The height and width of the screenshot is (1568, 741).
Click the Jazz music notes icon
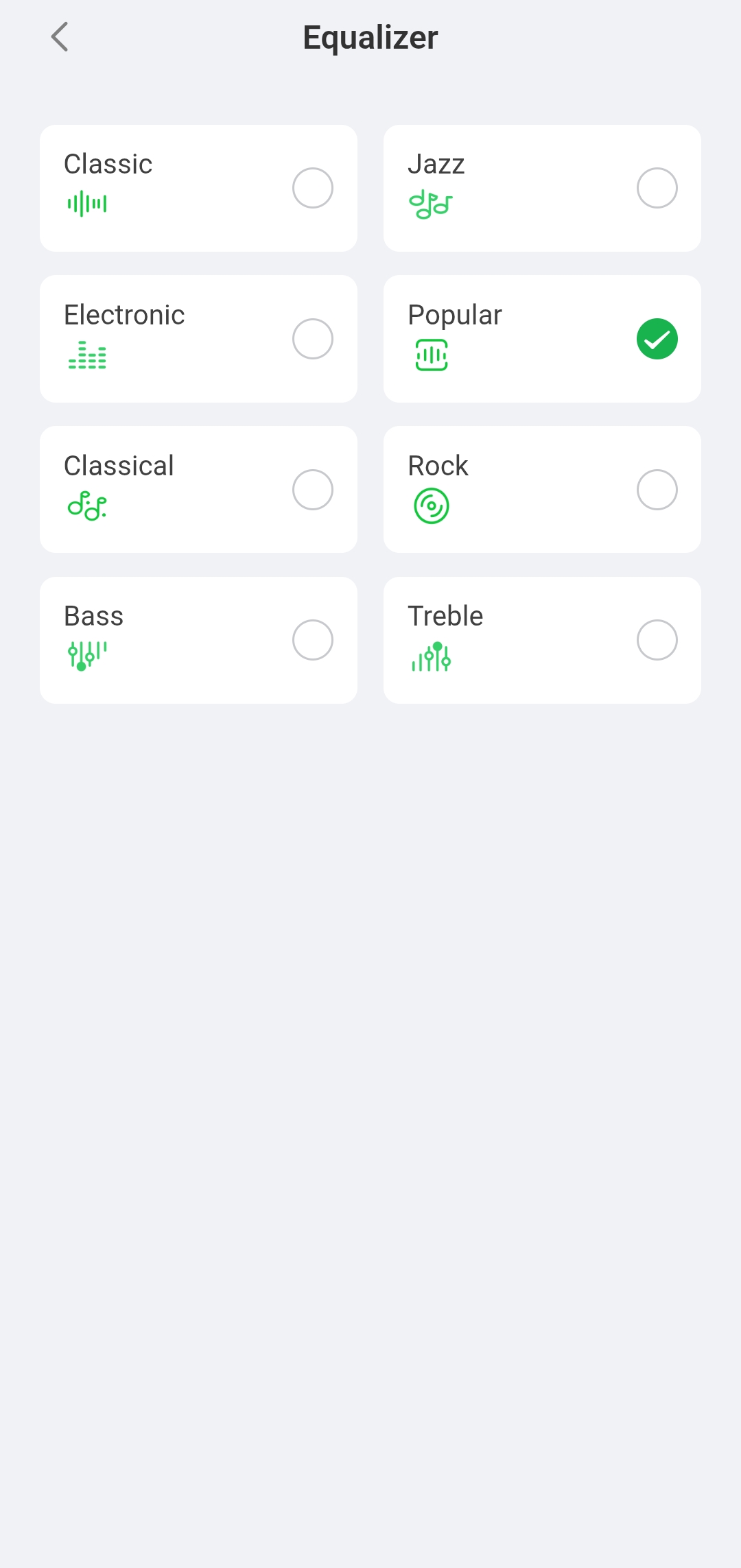(x=430, y=205)
